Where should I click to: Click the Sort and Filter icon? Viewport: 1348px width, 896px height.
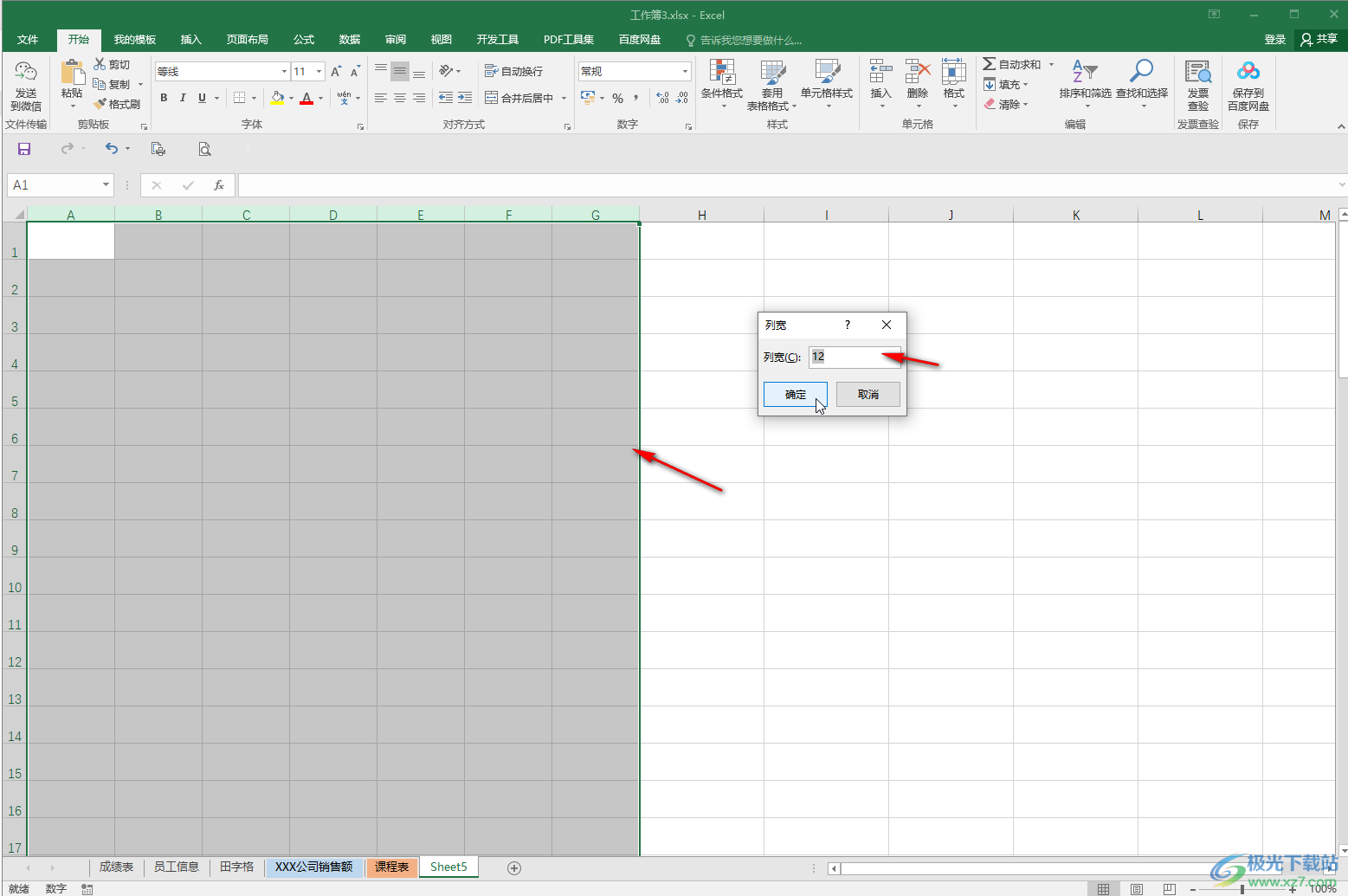tap(1085, 72)
